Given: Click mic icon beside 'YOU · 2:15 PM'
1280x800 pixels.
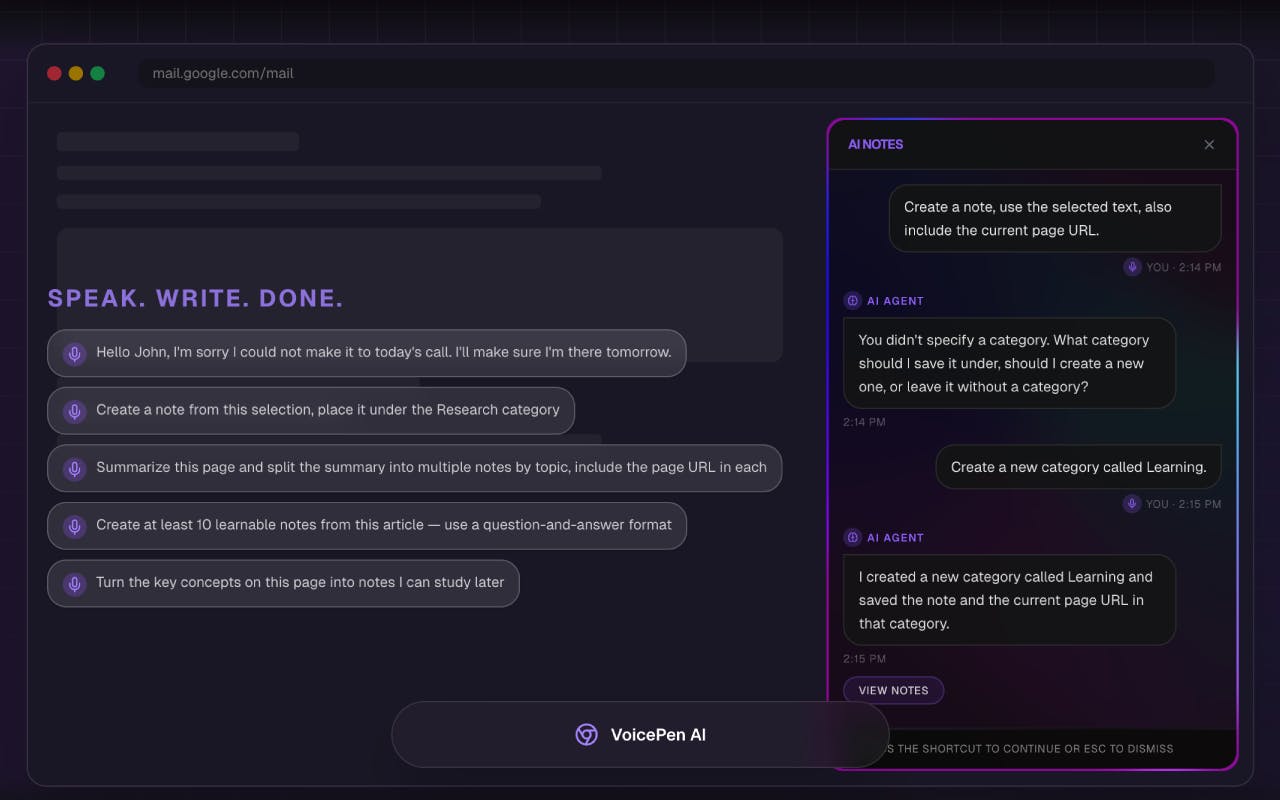Looking at the screenshot, I should click(1132, 504).
